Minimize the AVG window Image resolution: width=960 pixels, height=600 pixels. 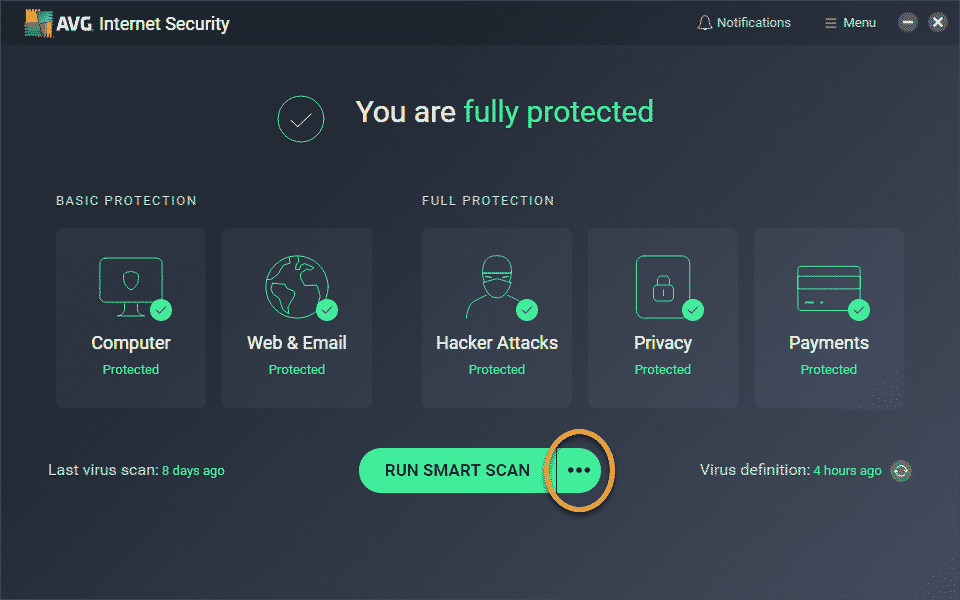coord(907,22)
